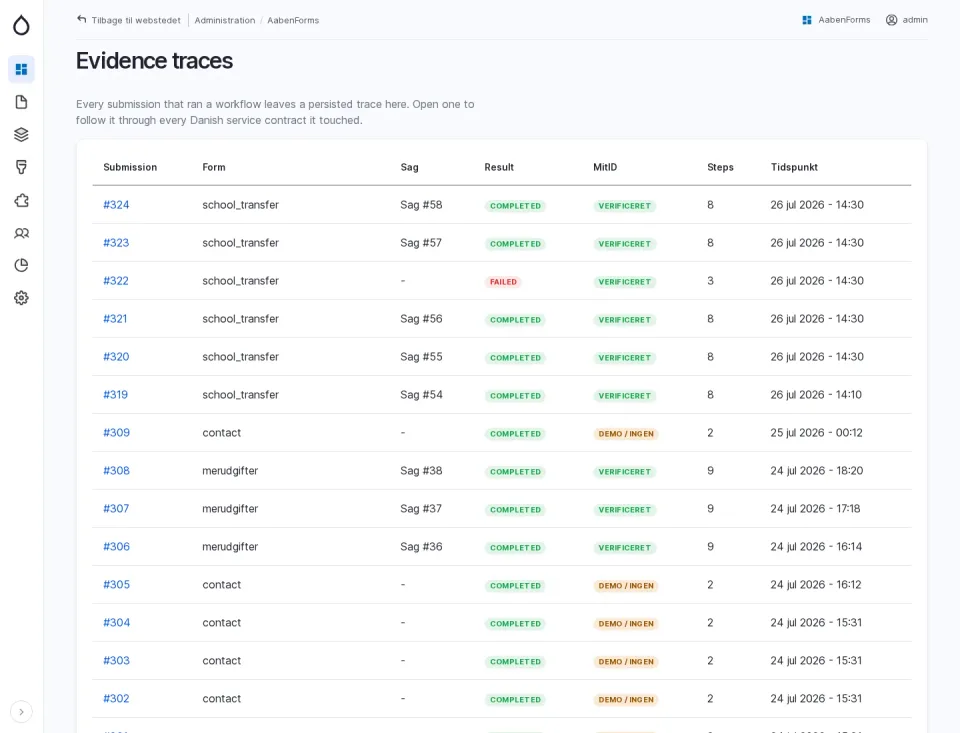This screenshot has height=733, width=960.
Task: Click timestamp 26 jul 2026 - 14:10
Action: (x=816, y=394)
